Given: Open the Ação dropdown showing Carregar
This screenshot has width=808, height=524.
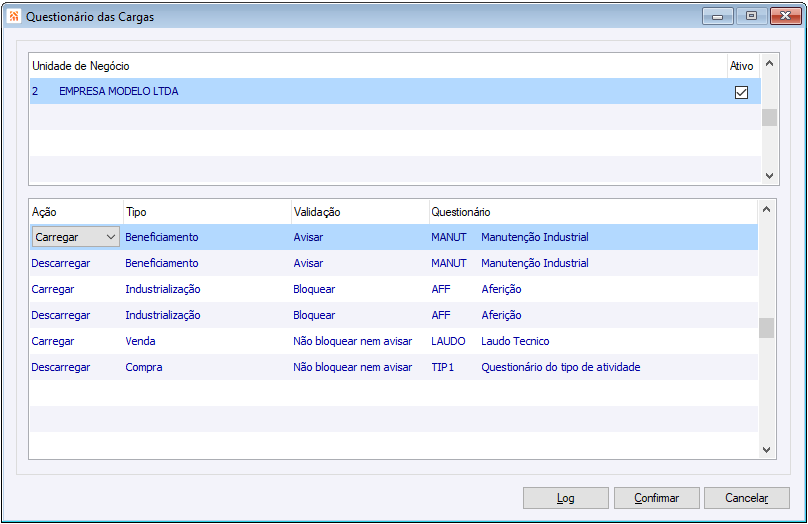Looking at the screenshot, I should click(x=76, y=237).
